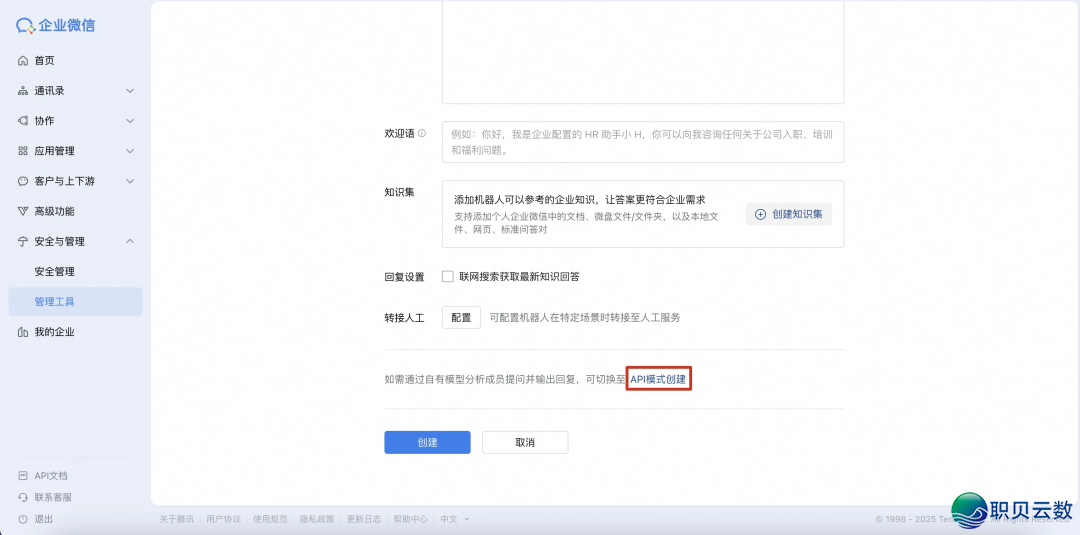Click the 高级功能 icon in sidebar

pos(23,211)
